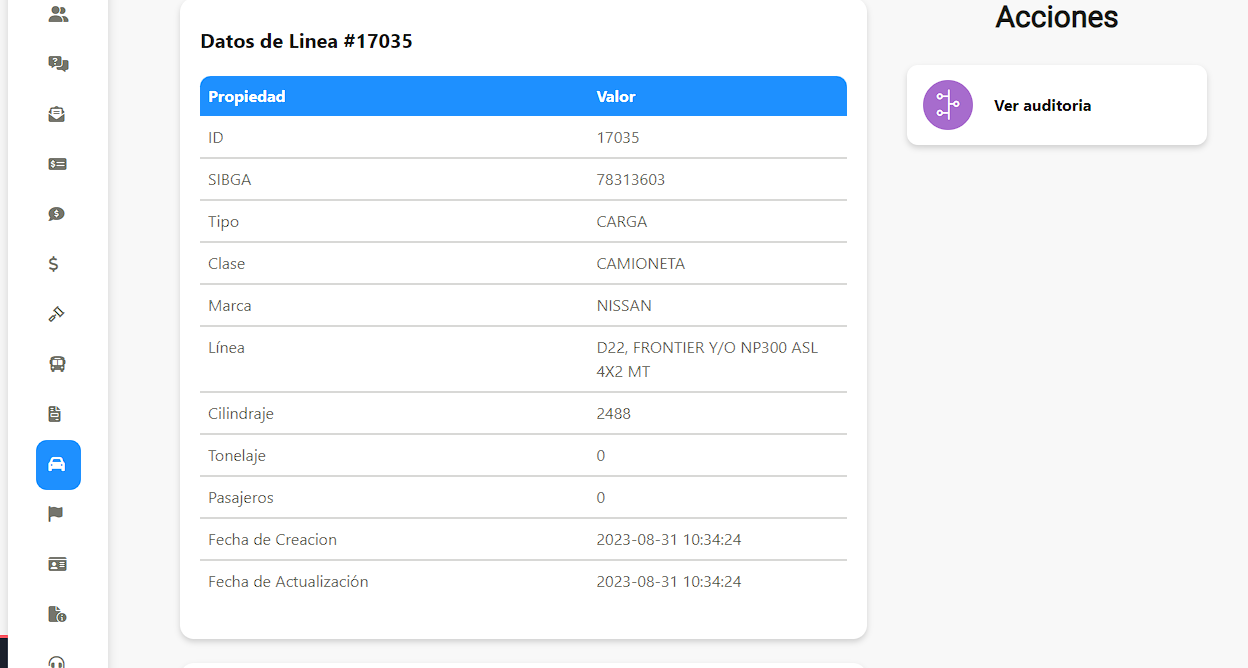The image size is (1248, 668).
Task: Click the Propiedad column header
Action: pos(247,97)
